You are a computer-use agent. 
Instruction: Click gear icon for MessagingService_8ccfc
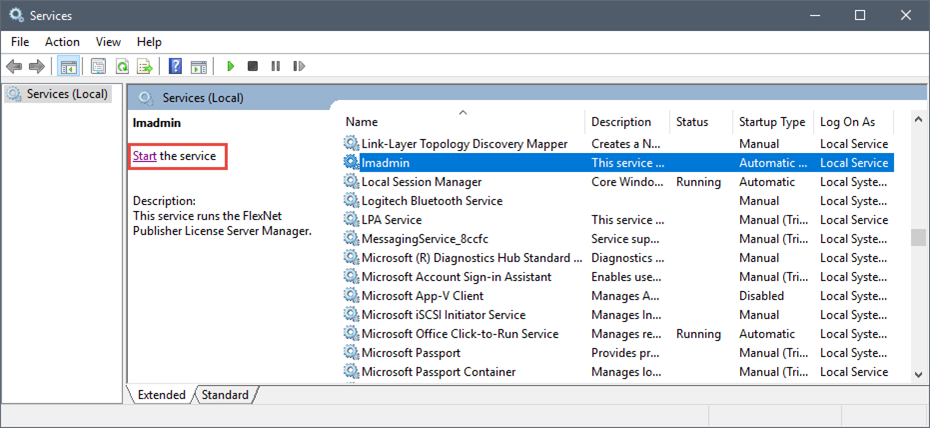(352, 238)
